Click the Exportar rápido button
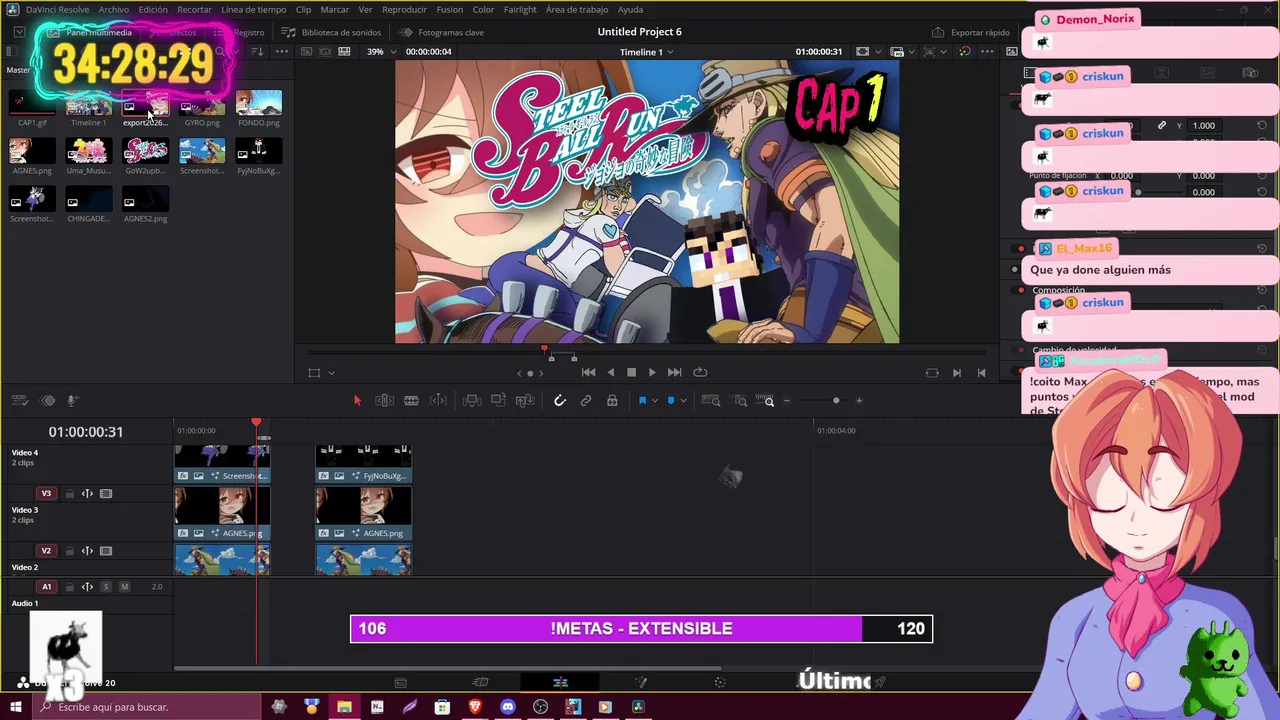This screenshot has width=1280, height=720. 971,32
